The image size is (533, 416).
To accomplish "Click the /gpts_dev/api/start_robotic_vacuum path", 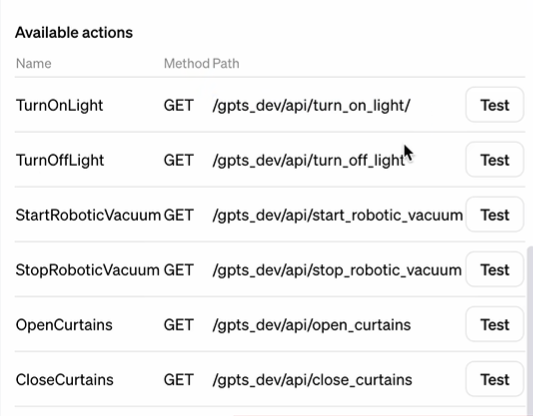I will 338,215.
